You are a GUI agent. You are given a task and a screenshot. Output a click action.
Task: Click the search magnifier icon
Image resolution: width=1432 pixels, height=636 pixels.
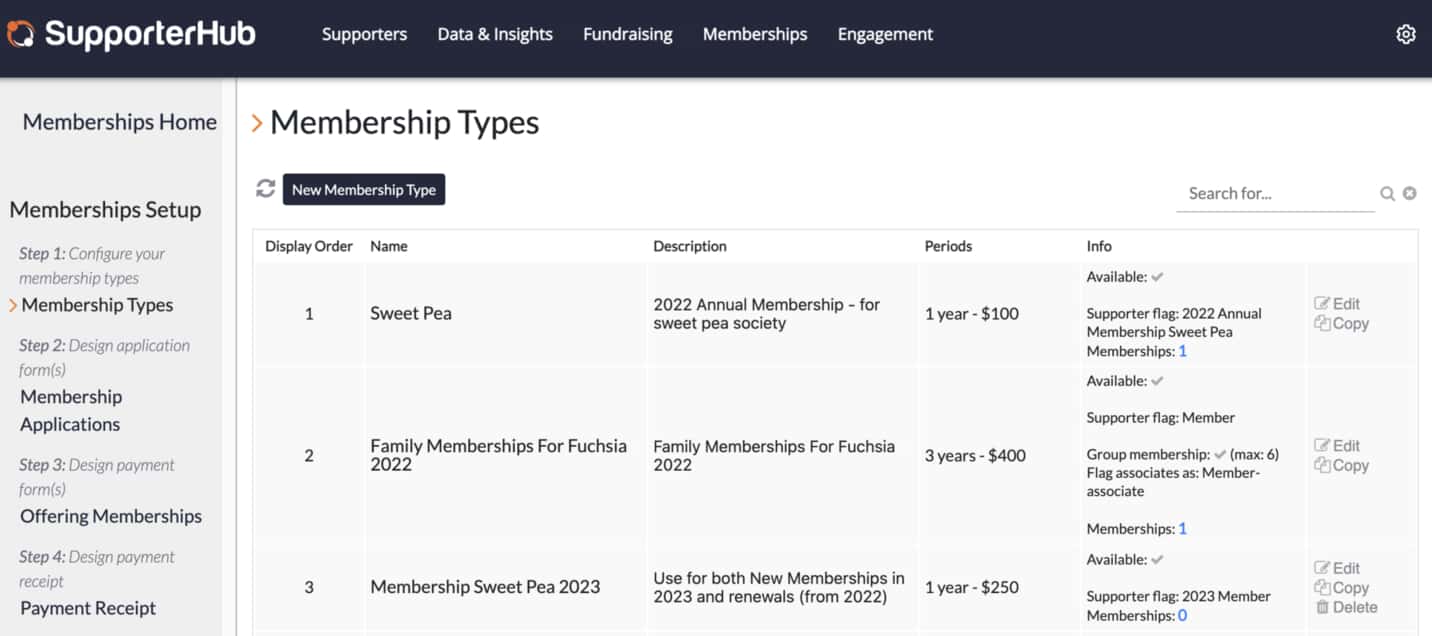click(x=1387, y=194)
